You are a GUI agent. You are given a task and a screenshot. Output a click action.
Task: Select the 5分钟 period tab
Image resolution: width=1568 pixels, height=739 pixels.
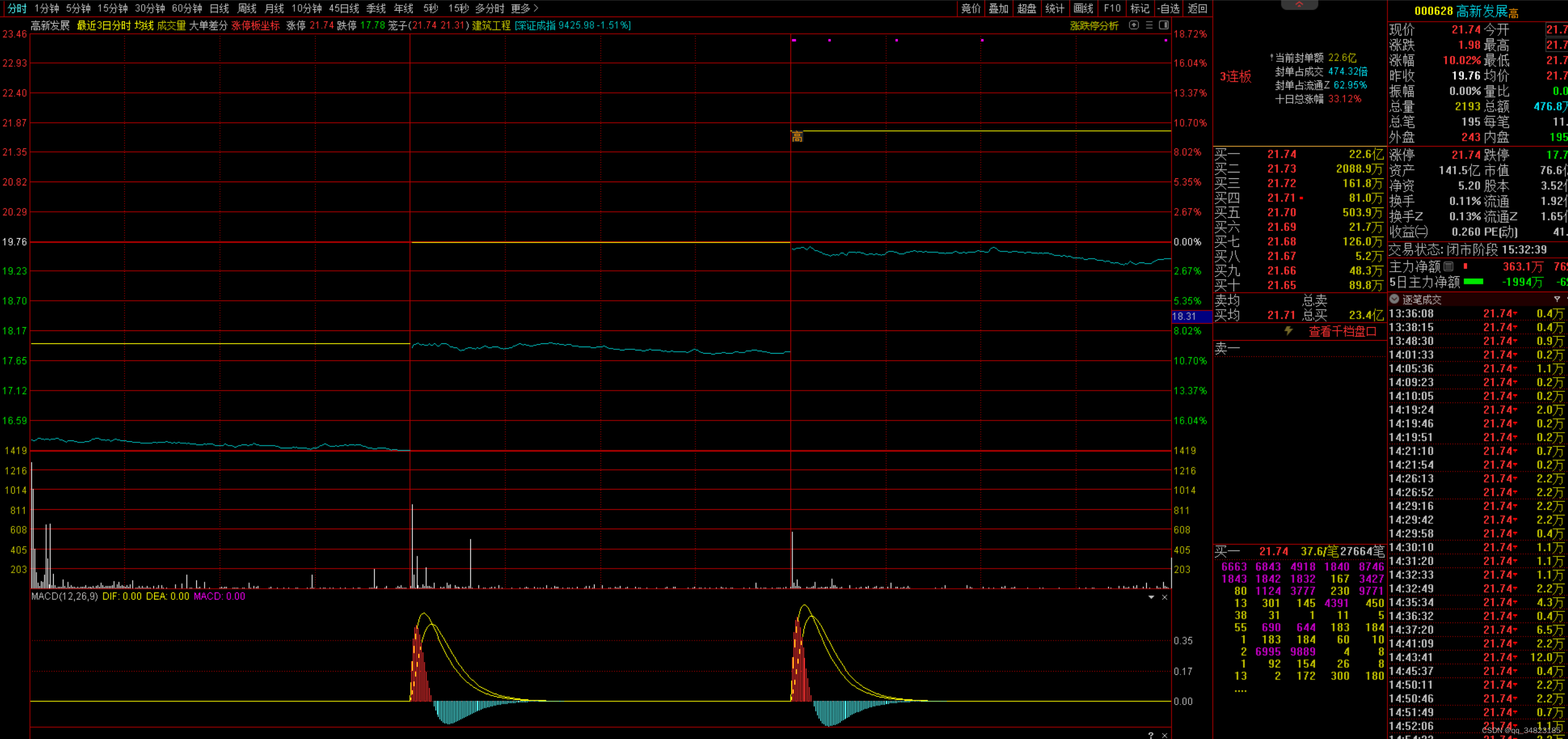coord(78,8)
